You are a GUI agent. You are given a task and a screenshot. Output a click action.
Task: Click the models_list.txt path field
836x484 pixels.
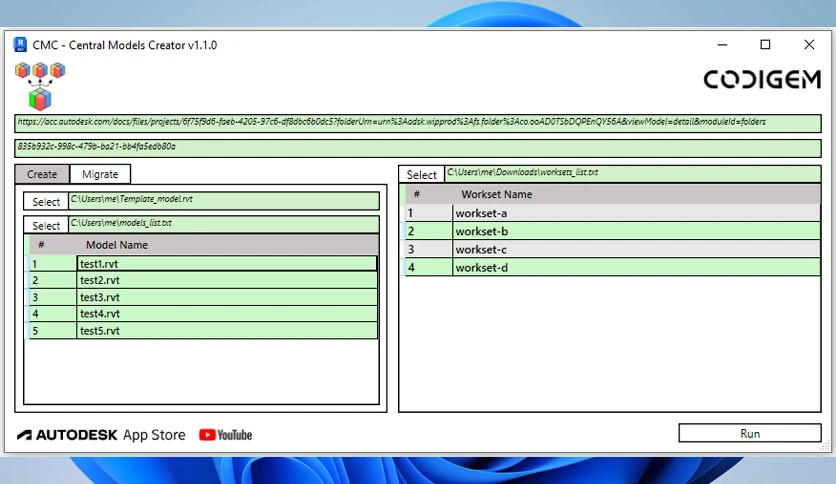224,224
